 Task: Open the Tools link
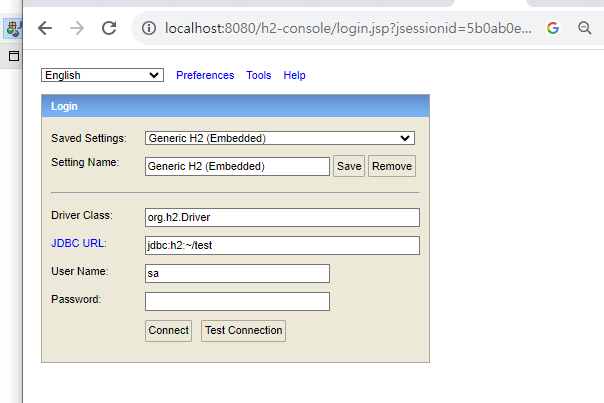click(x=258, y=75)
